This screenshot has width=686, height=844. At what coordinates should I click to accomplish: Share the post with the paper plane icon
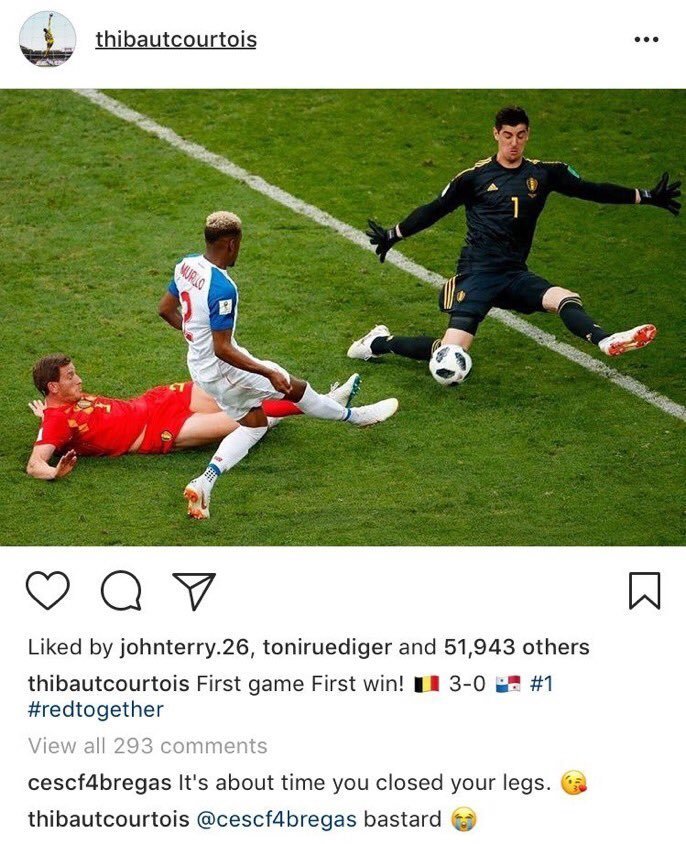click(x=194, y=591)
